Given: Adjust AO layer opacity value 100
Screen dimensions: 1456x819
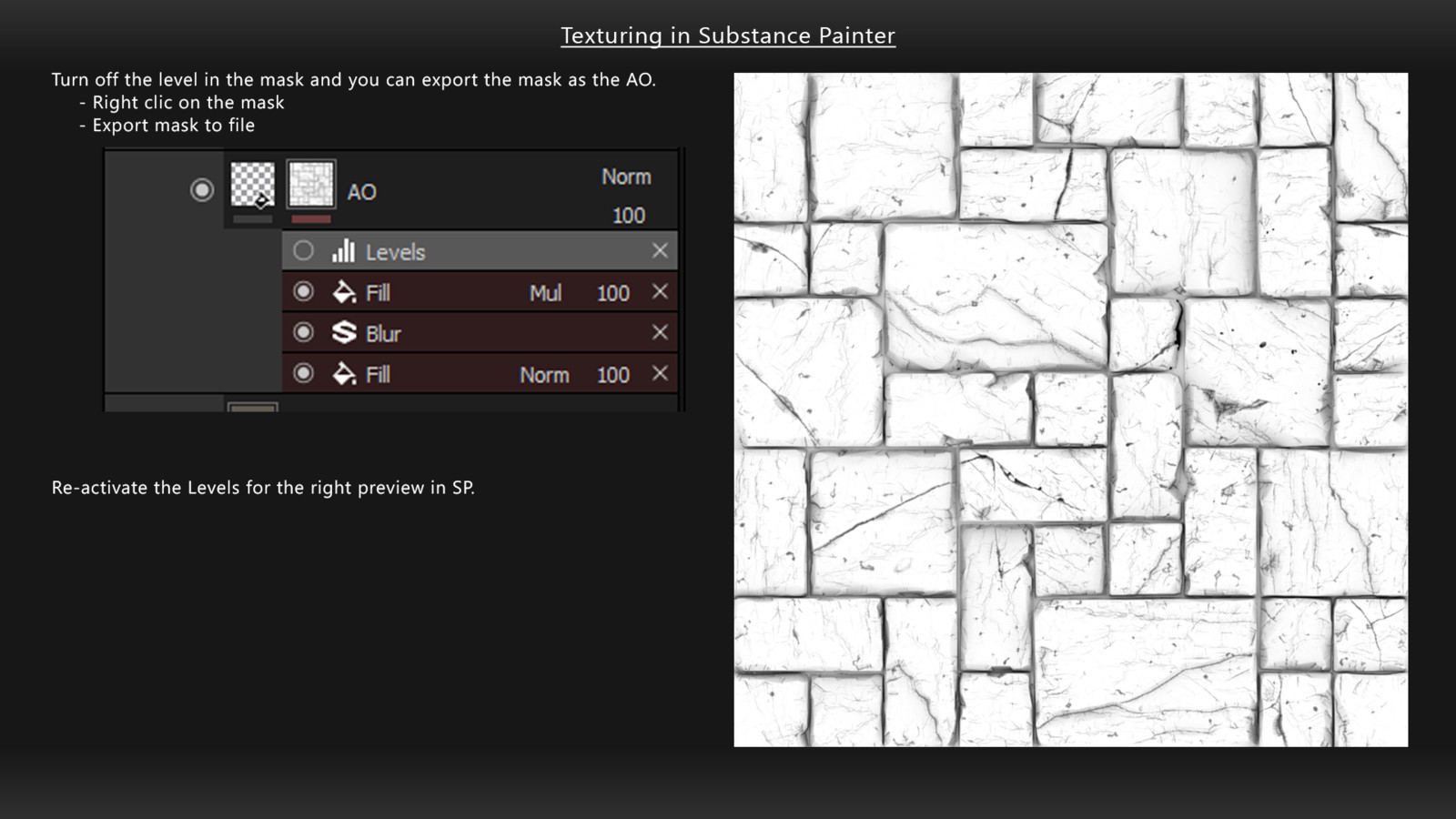Looking at the screenshot, I should pyautogui.click(x=628, y=216).
